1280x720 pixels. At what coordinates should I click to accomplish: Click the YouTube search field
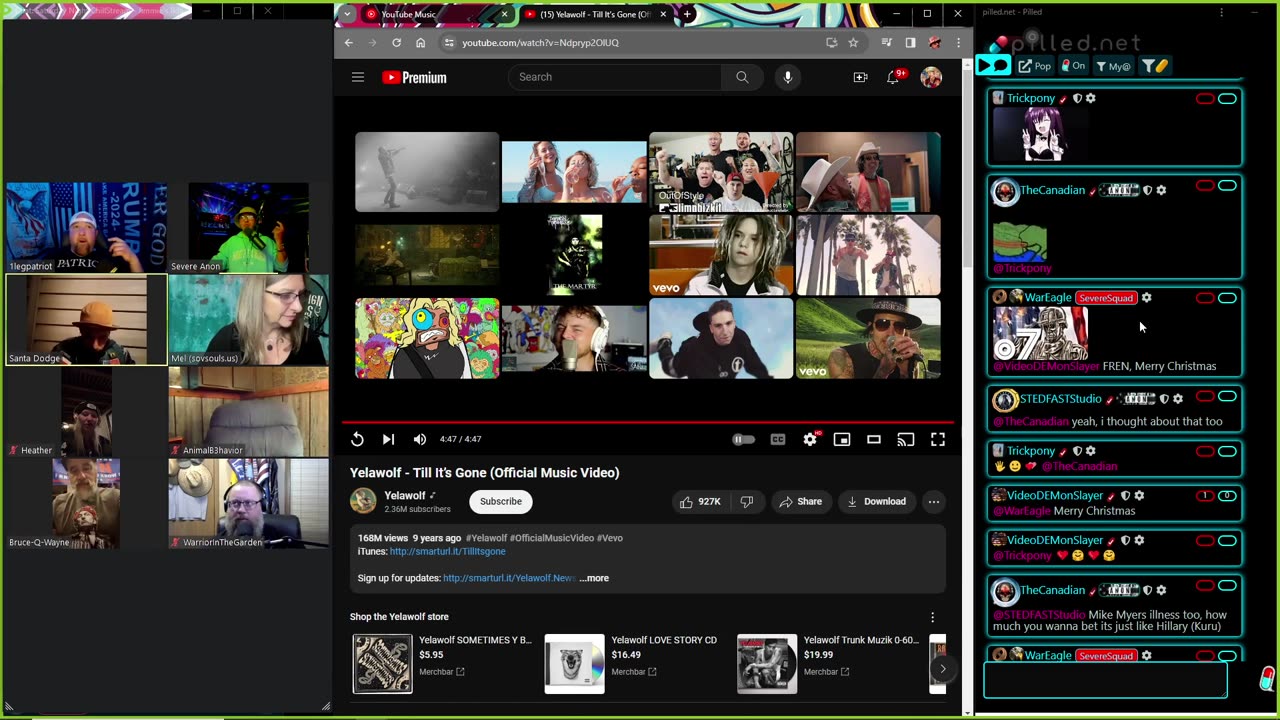(615, 77)
